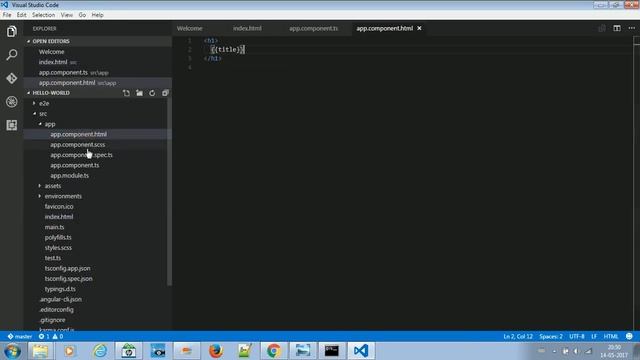The width and height of the screenshot is (640, 360).
Task: Open .editorconfig in the explorer
Action: coord(56,309)
